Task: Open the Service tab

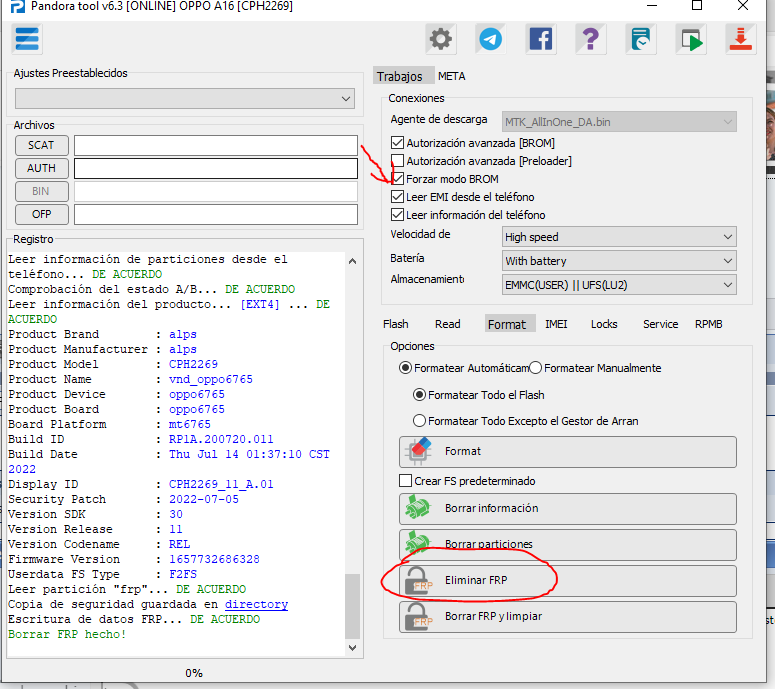Action: click(660, 324)
